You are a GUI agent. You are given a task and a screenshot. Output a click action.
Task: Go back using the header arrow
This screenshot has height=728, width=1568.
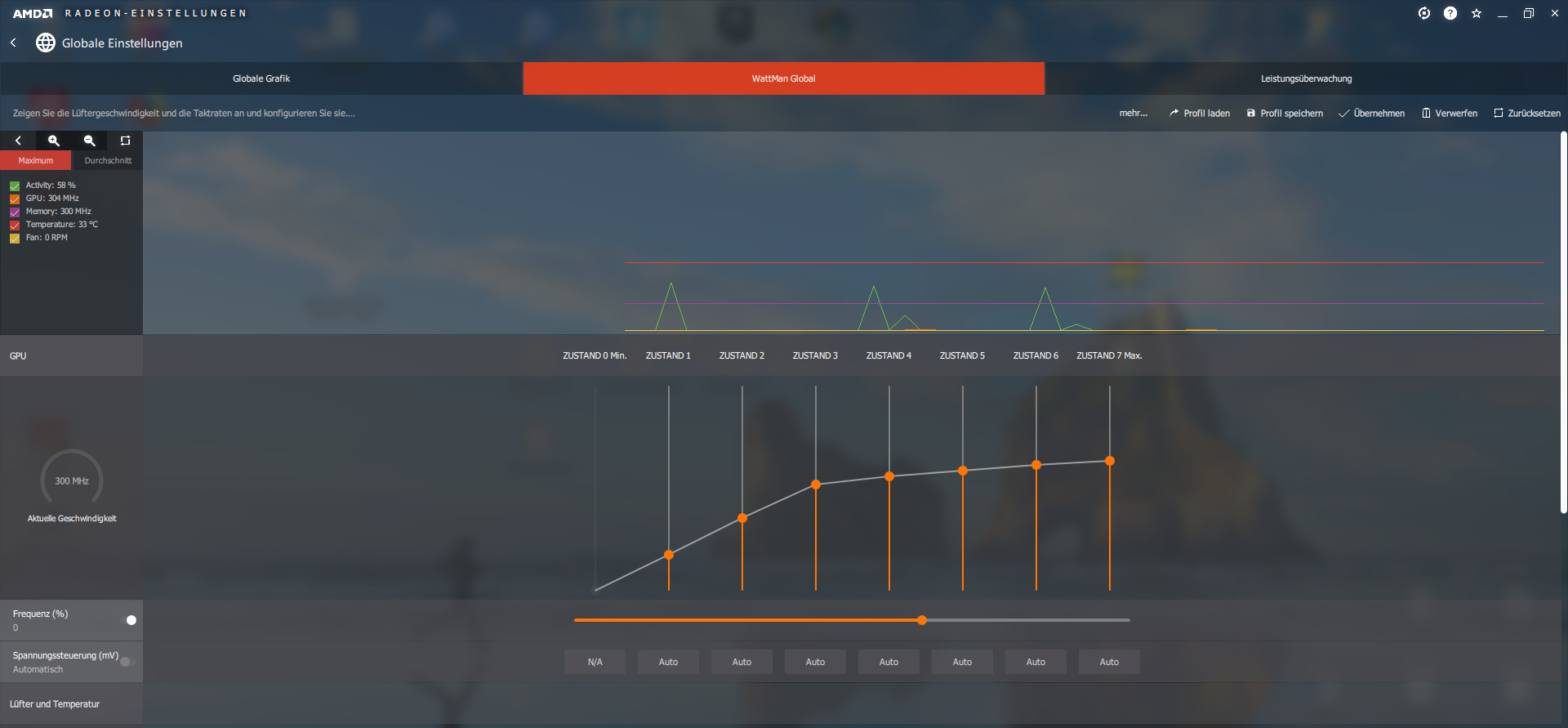(x=13, y=42)
